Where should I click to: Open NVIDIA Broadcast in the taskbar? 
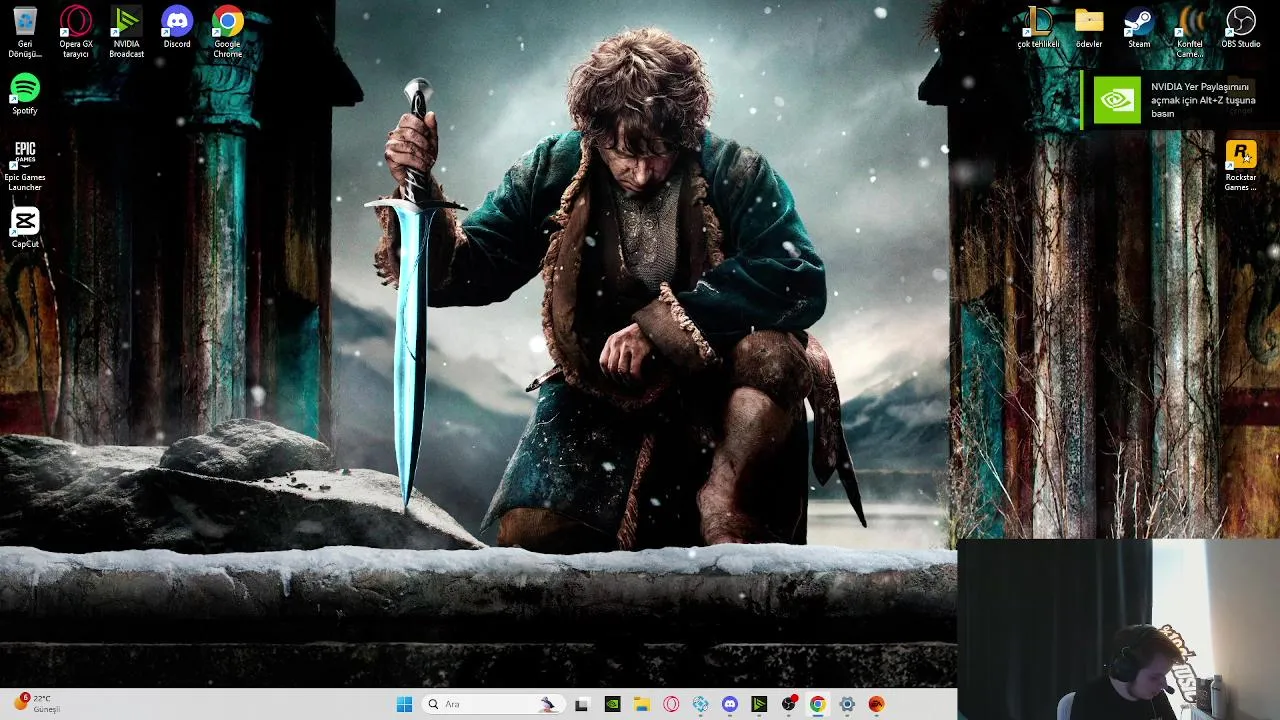point(759,704)
